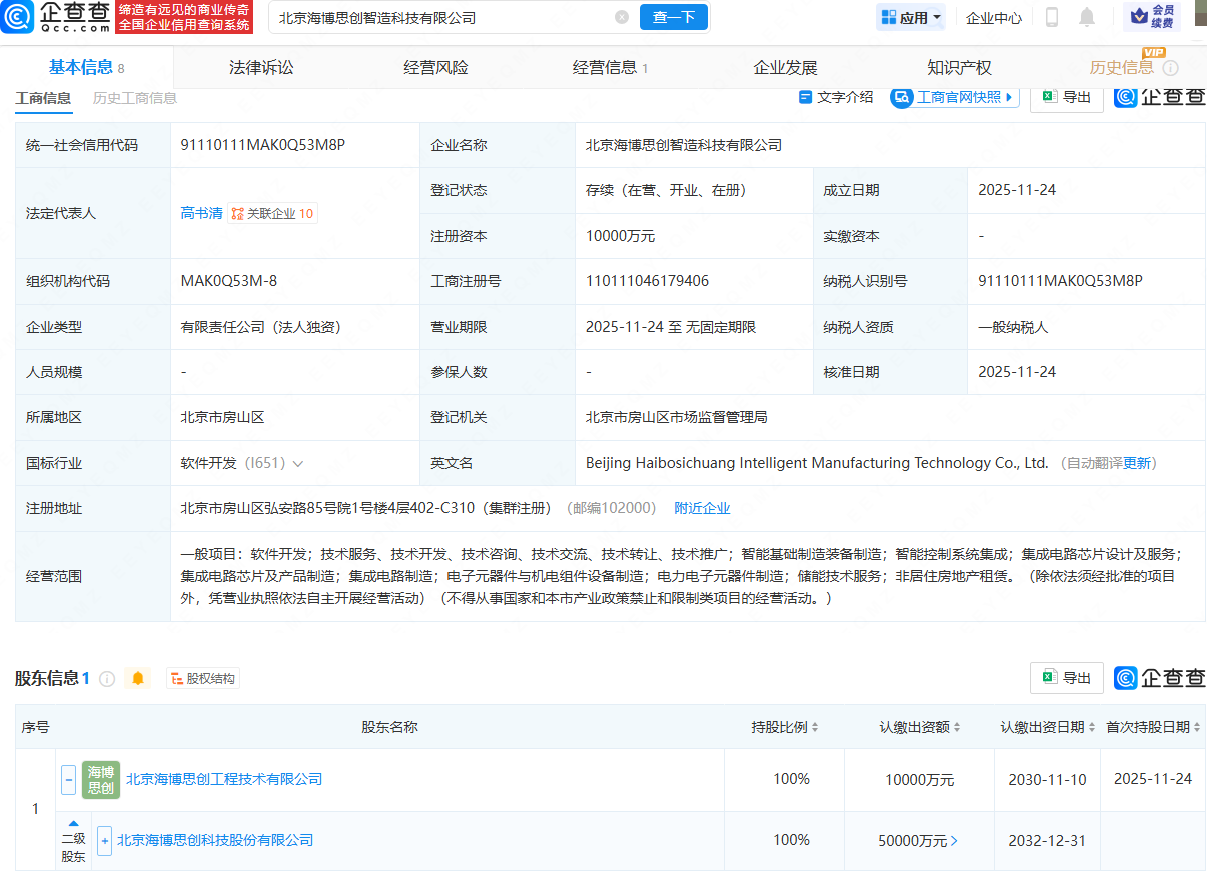Click the mobile phone icon in header
This screenshot has height=874, width=1207.
pyautogui.click(x=1052, y=17)
